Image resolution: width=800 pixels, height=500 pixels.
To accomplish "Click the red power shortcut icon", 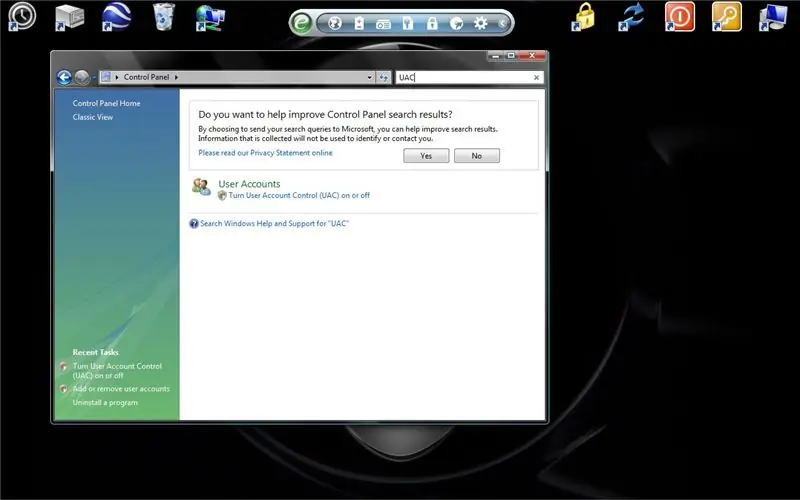I will point(679,16).
